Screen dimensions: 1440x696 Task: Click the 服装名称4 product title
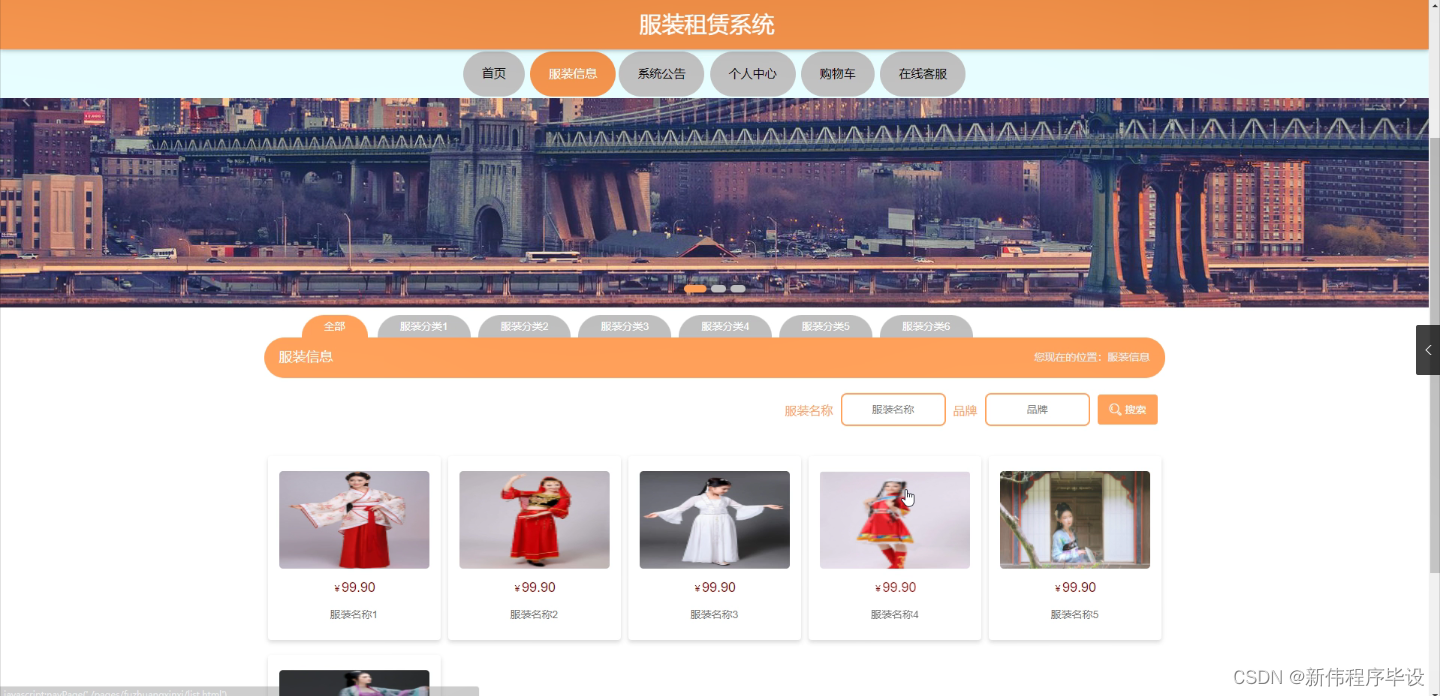point(895,615)
